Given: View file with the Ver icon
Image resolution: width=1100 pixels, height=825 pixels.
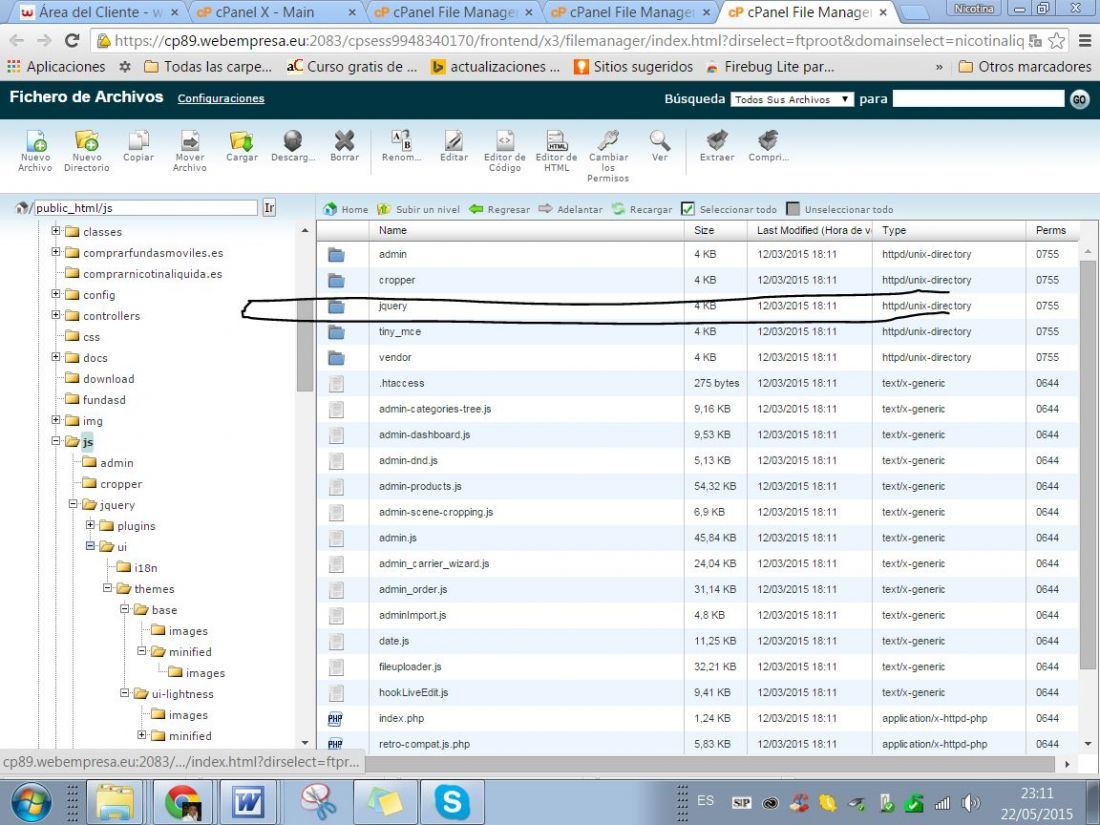Looking at the screenshot, I should (659, 146).
